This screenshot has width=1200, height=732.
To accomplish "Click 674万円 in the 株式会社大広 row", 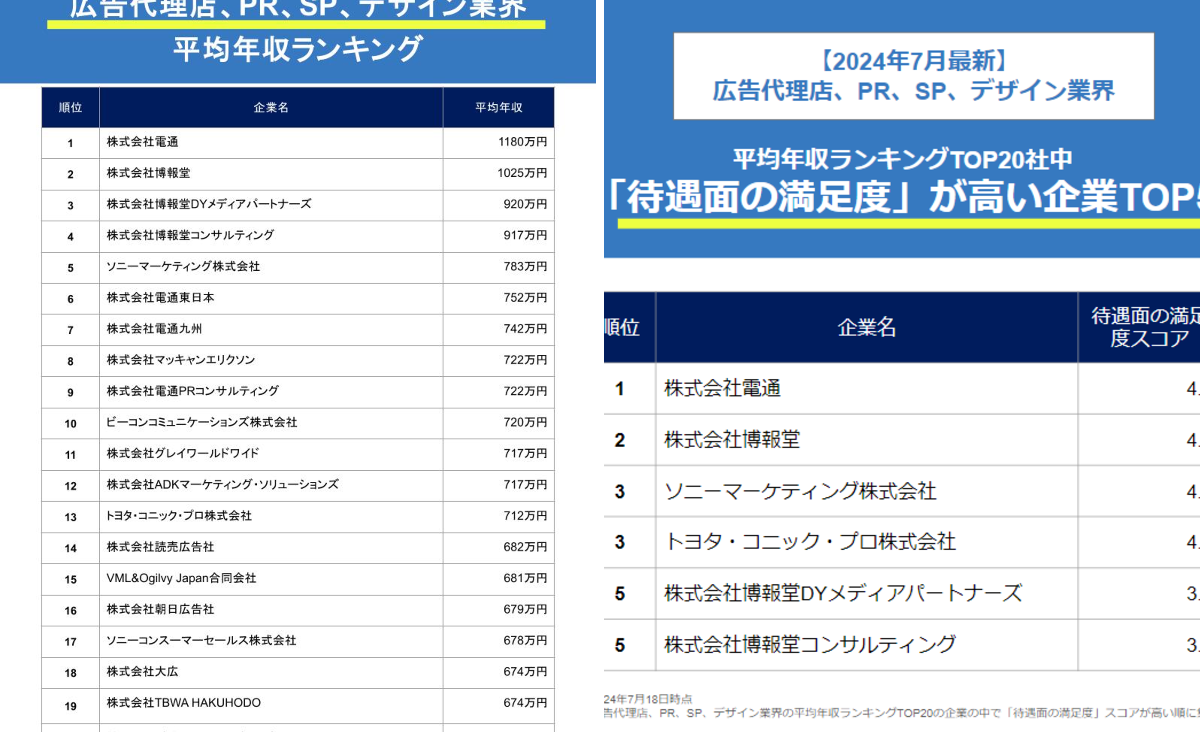I will click(x=525, y=672).
